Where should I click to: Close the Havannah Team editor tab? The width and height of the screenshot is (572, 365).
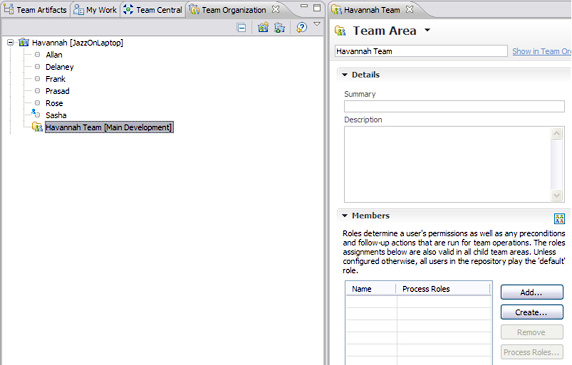(x=410, y=9)
